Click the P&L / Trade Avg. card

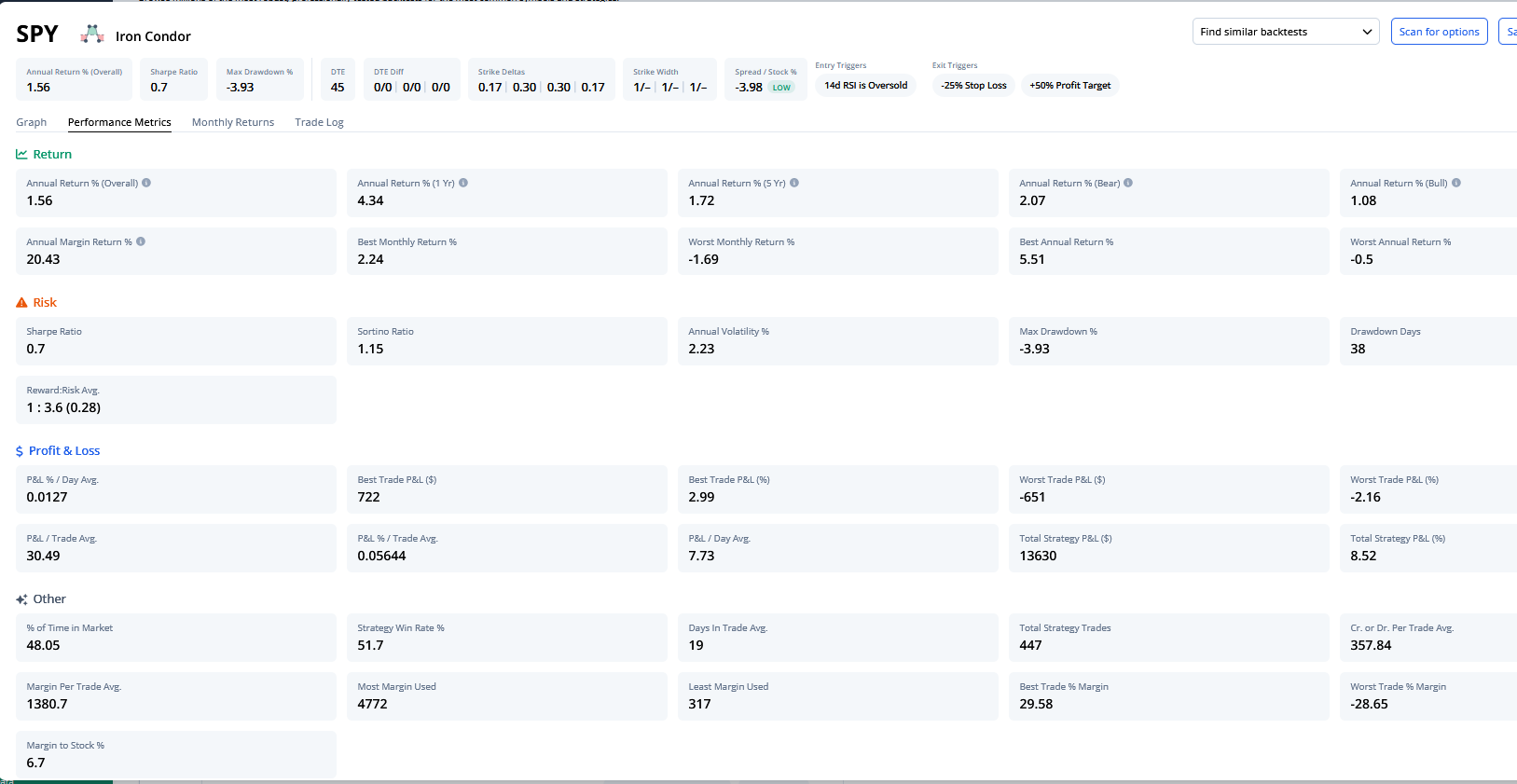pyautogui.click(x=176, y=547)
